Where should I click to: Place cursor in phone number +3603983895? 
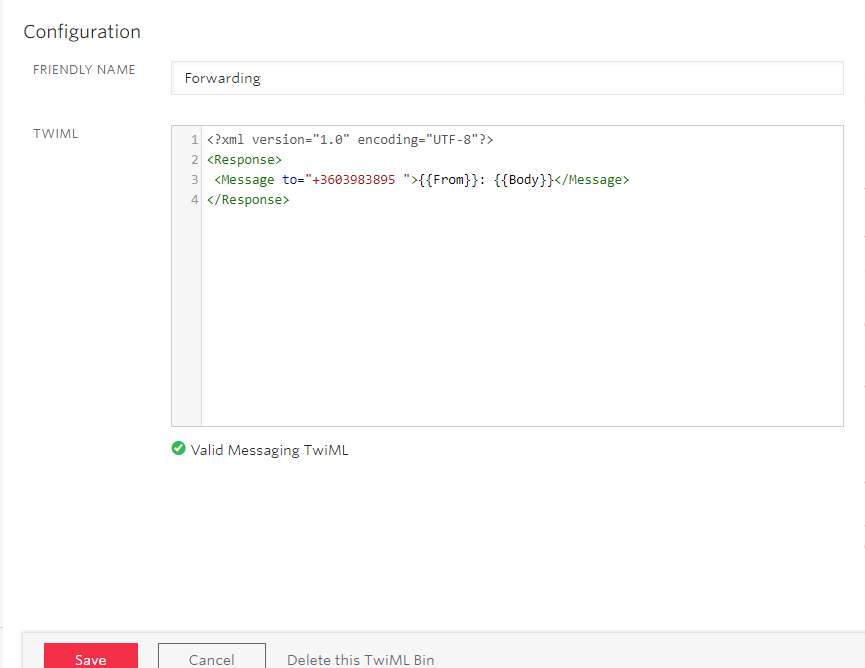pyautogui.click(x=351, y=180)
